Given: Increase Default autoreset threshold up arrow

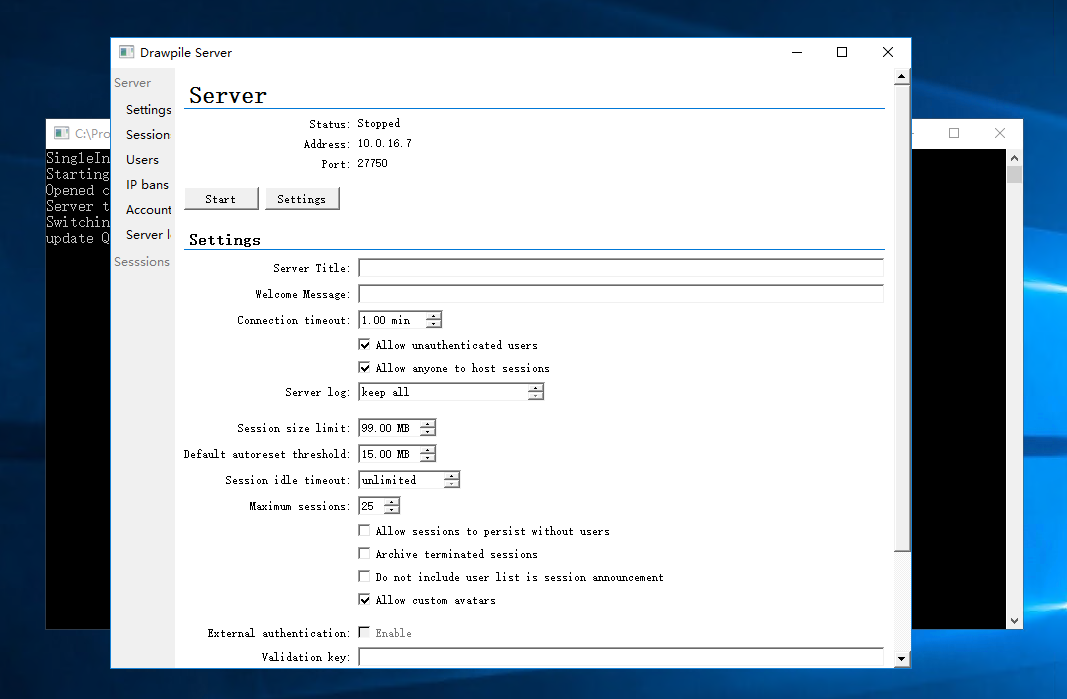Looking at the screenshot, I should coord(427,450).
